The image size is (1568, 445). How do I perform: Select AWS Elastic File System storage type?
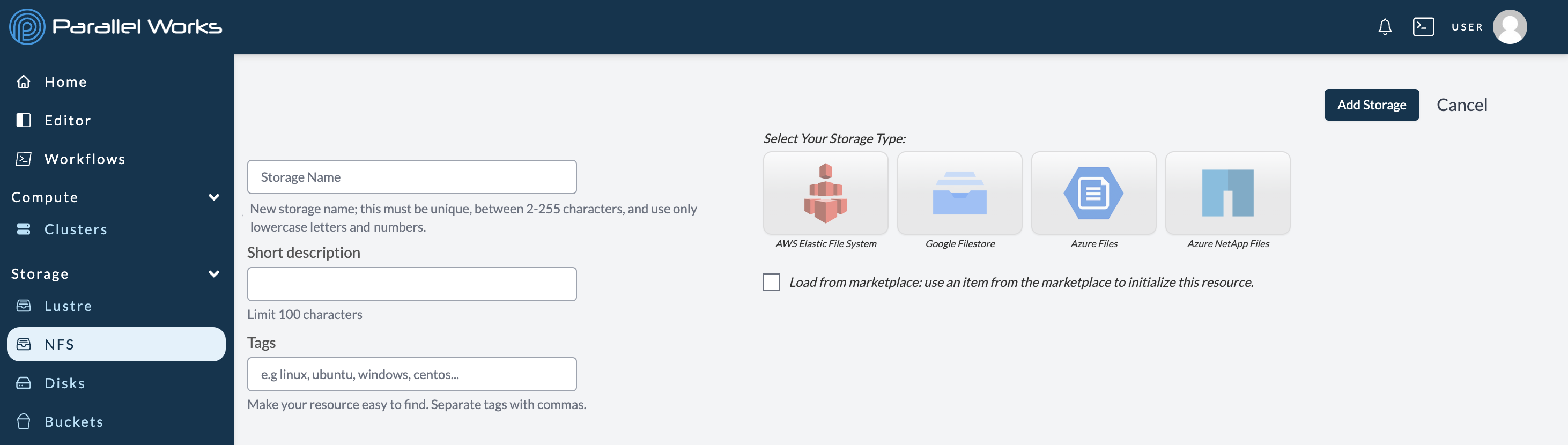[825, 193]
